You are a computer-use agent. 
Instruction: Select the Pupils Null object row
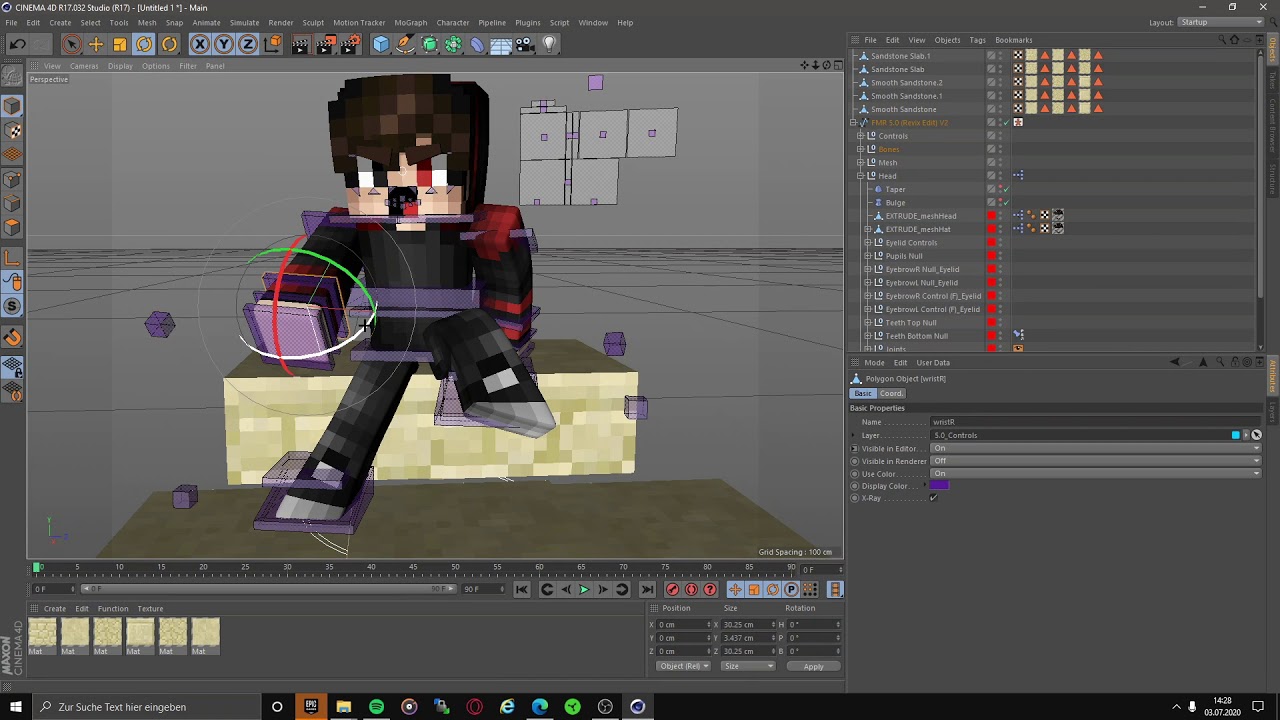903,256
